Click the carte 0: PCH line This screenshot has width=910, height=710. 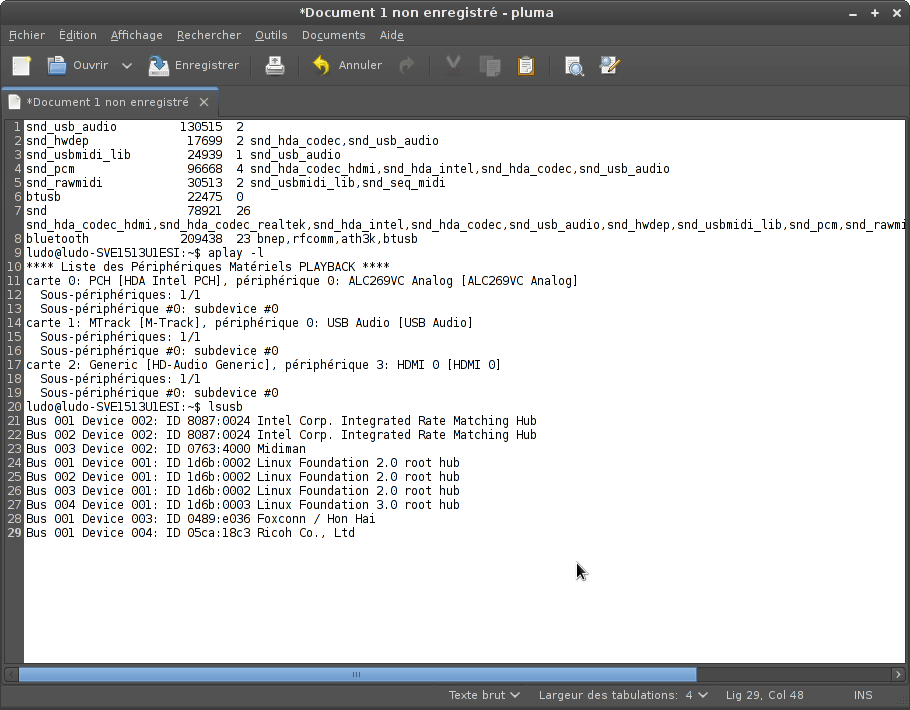(x=302, y=280)
